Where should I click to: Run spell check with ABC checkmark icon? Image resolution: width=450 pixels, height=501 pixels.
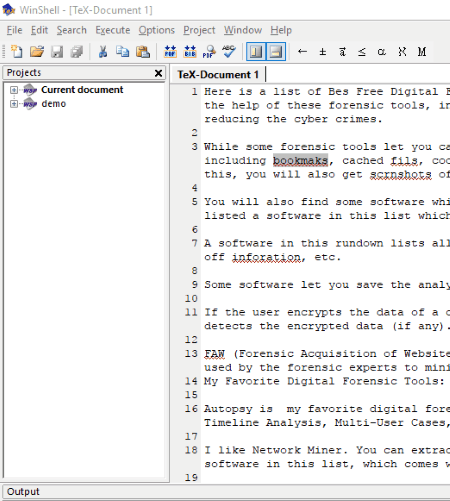click(229, 52)
